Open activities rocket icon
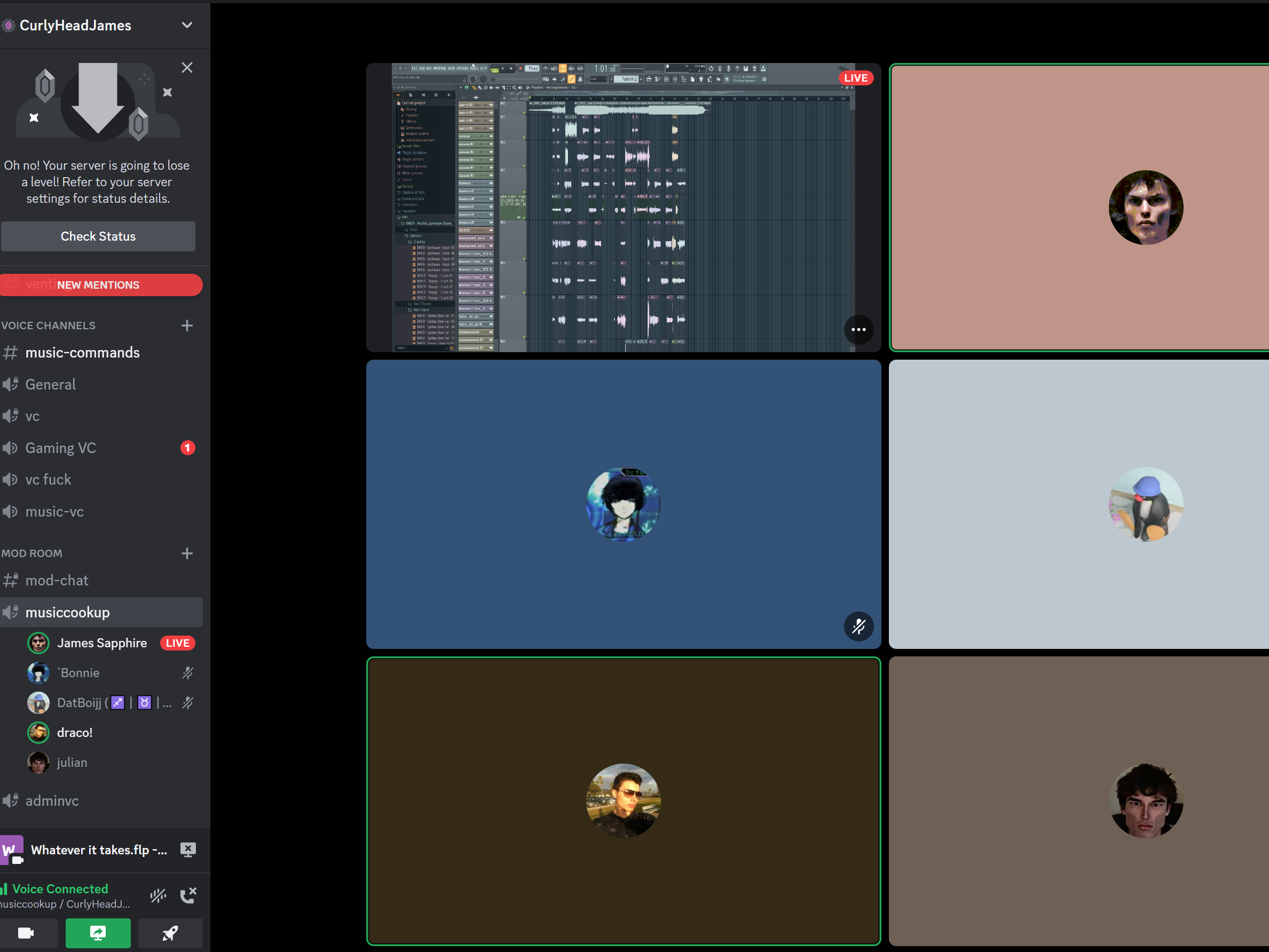Screen dimensions: 1269x952 click(x=170, y=933)
